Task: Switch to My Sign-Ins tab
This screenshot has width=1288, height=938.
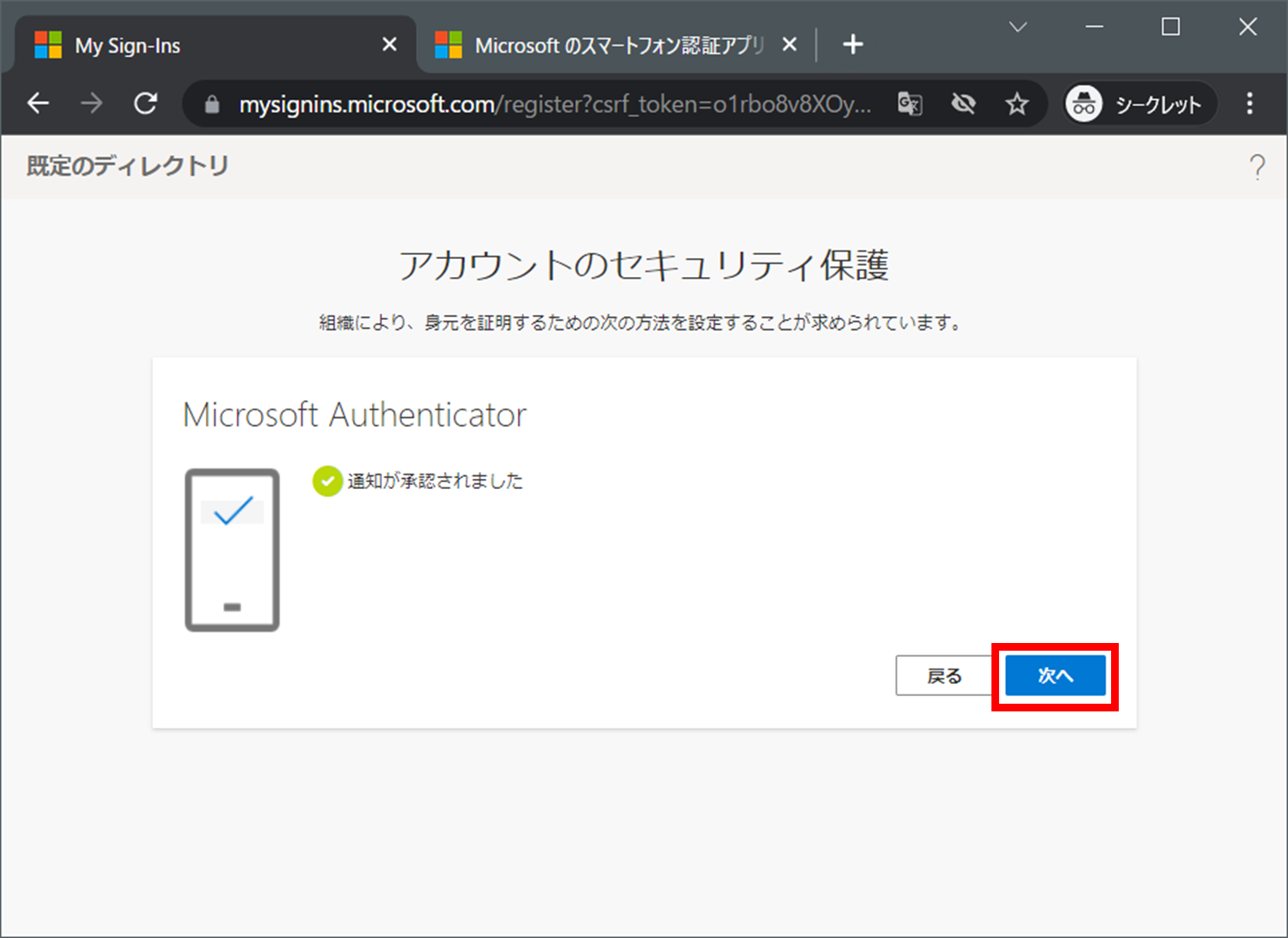Action: pos(214,45)
